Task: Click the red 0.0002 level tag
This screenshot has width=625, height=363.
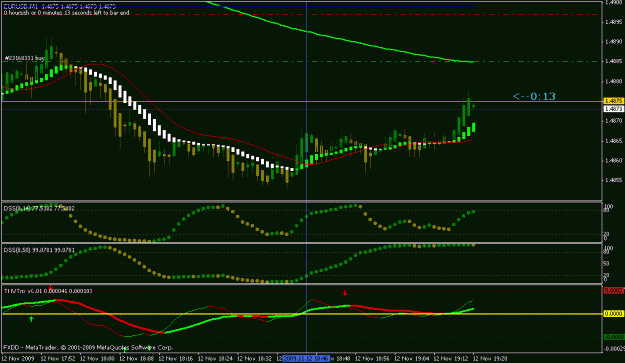Action: pyautogui.click(x=614, y=291)
